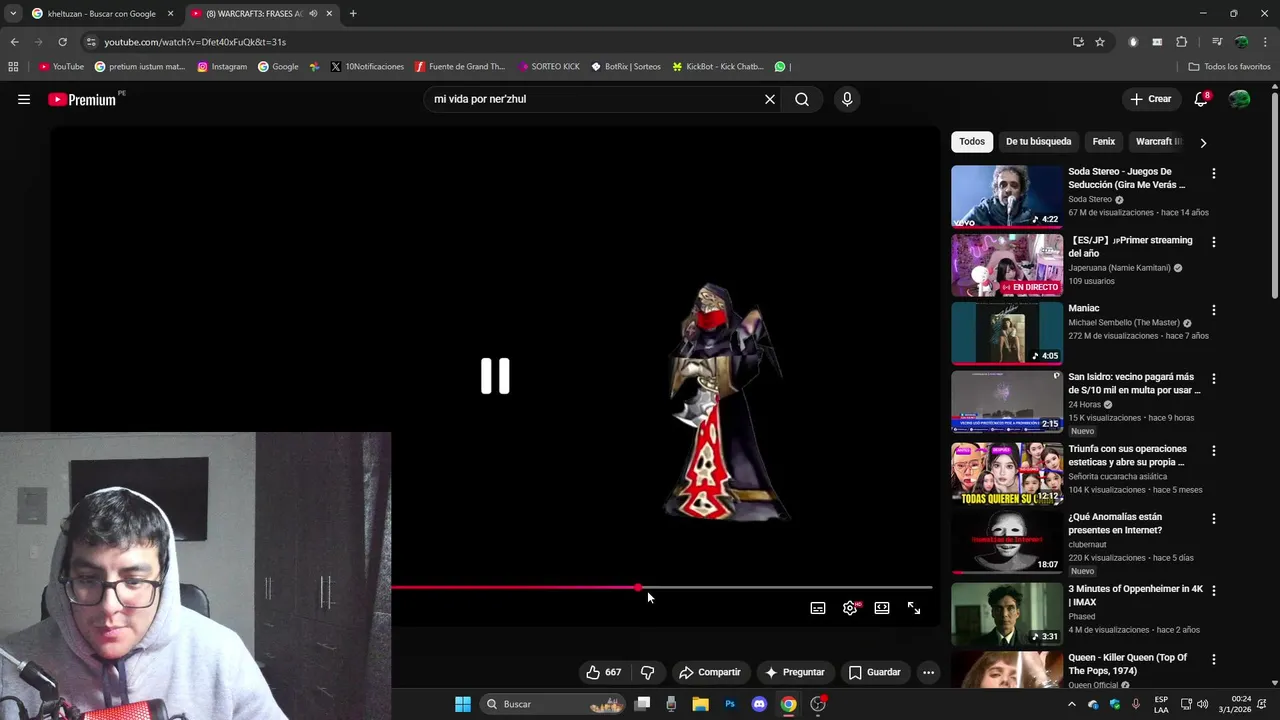Screen dimensions: 1280x720
Task: Open the YouTube account avatar menu
Action: point(1239,99)
